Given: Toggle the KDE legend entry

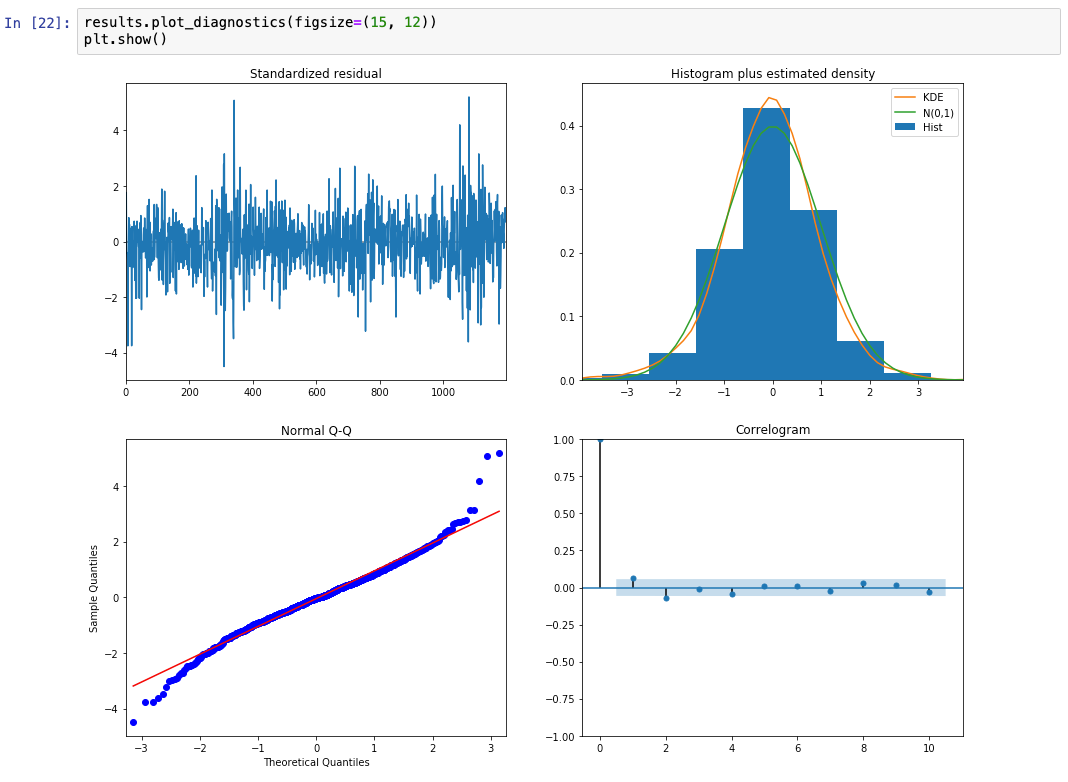Looking at the screenshot, I should [x=932, y=97].
